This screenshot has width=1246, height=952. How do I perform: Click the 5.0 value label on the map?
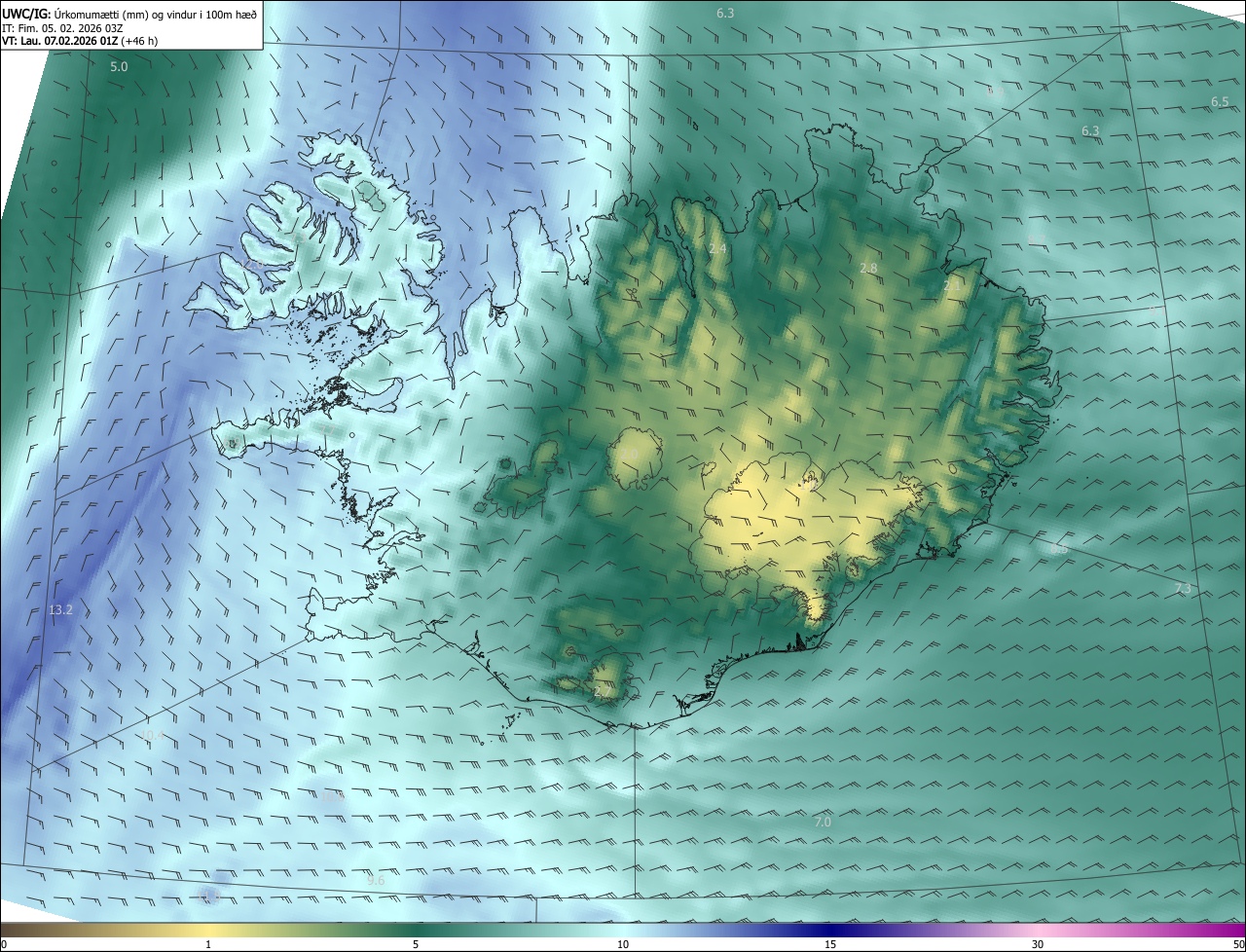119,66
